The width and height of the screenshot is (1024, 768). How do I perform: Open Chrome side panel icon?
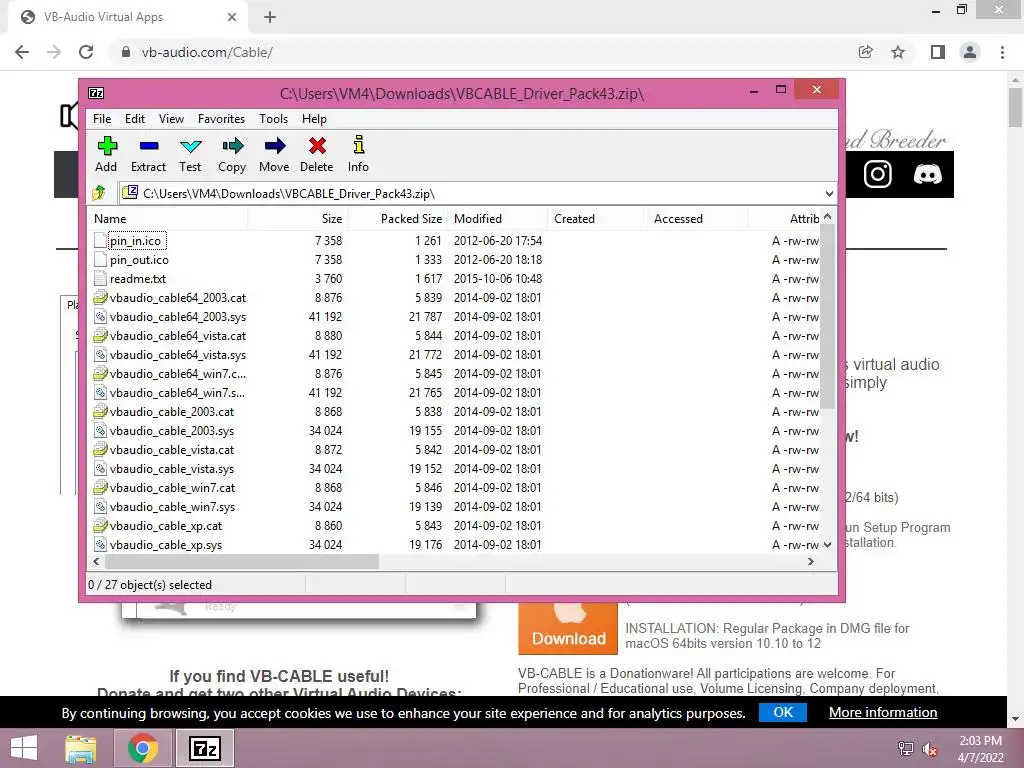pyautogui.click(x=938, y=52)
